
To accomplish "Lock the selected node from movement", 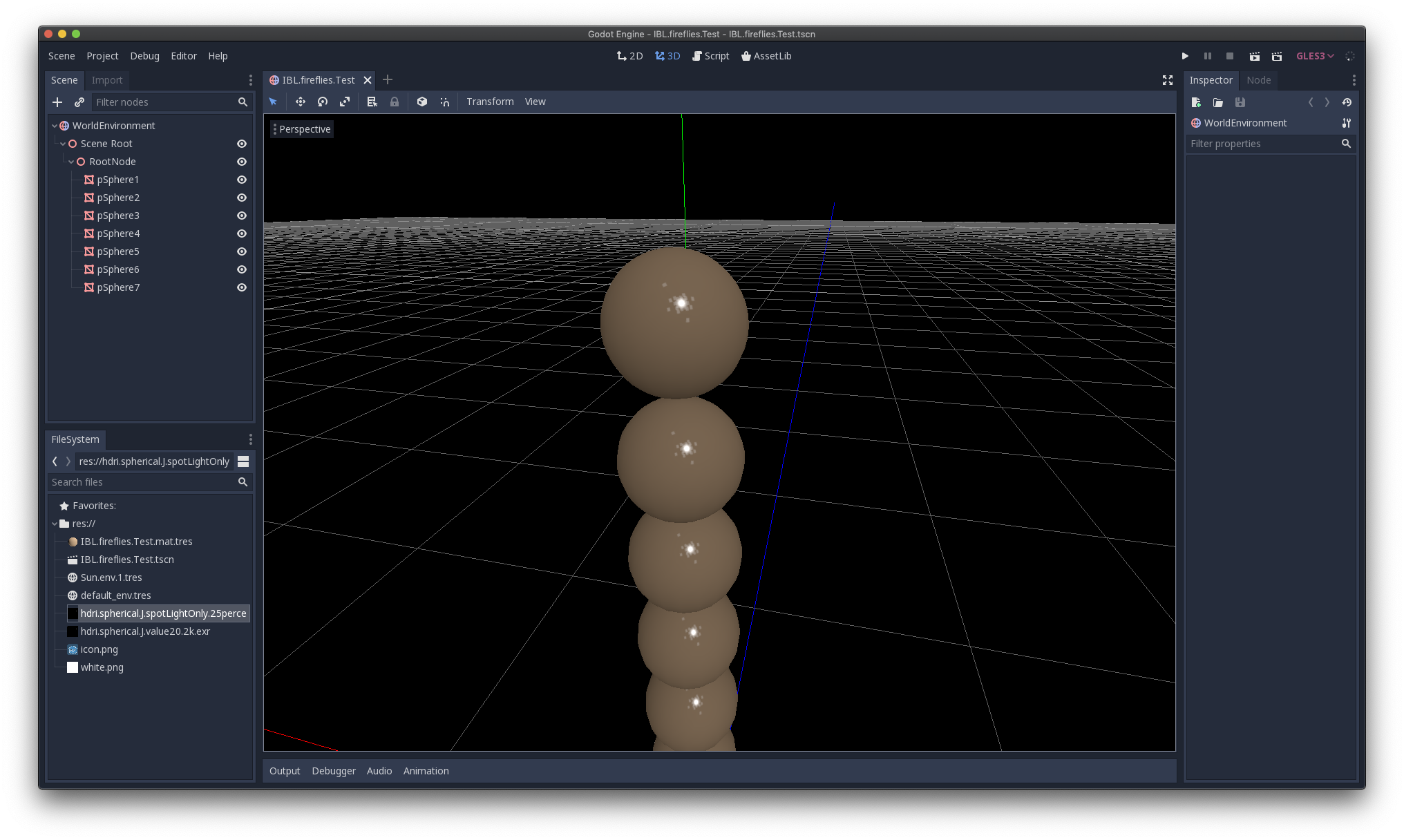I will tap(395, 102).
